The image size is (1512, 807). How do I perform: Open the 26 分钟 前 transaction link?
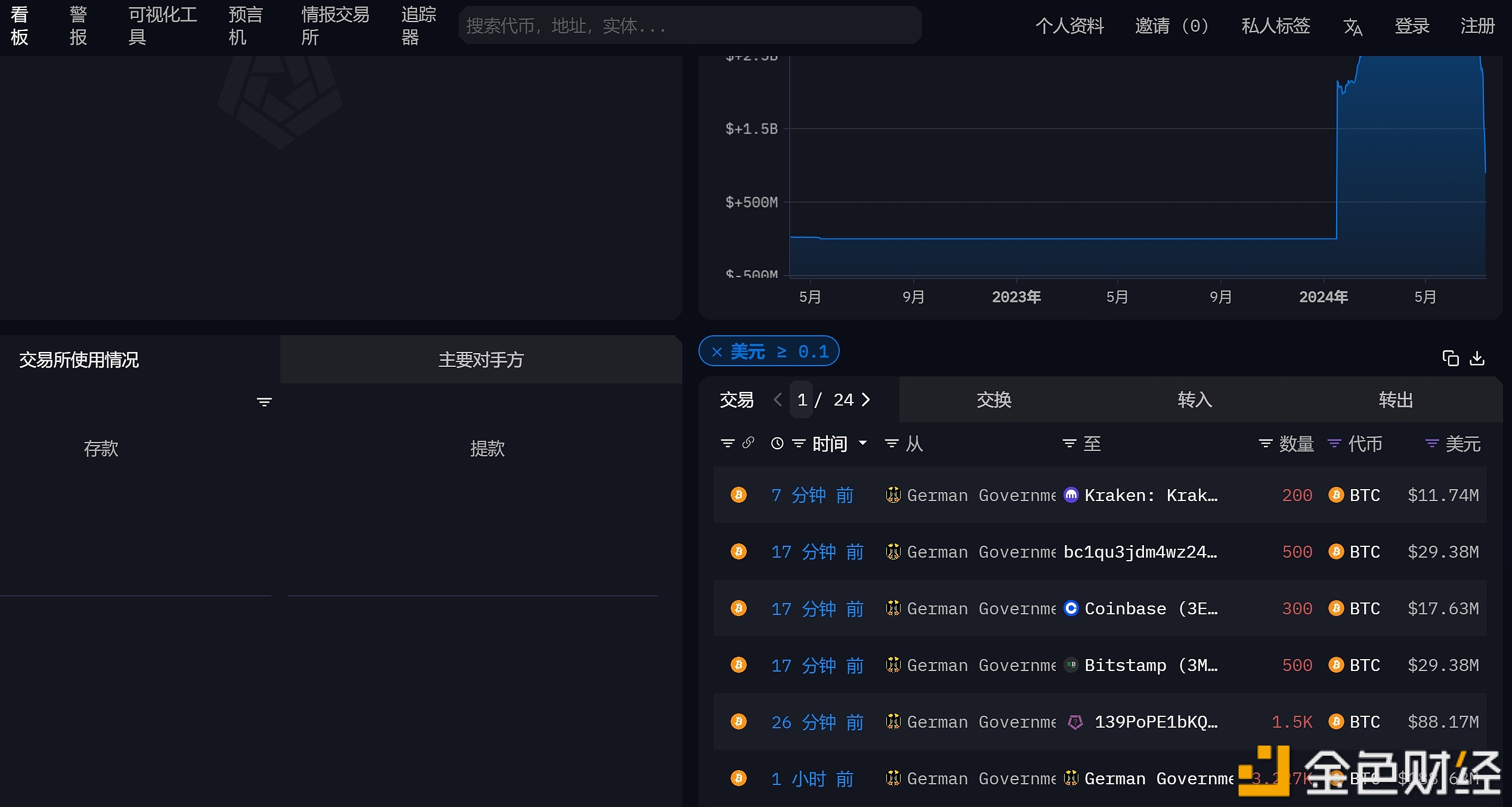tap(818, 722)
